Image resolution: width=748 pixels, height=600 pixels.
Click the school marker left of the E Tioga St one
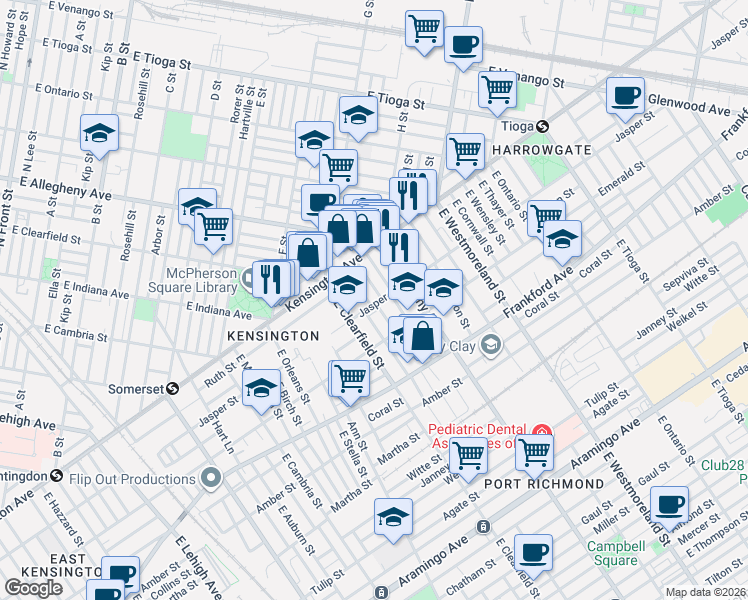[314, 140]
